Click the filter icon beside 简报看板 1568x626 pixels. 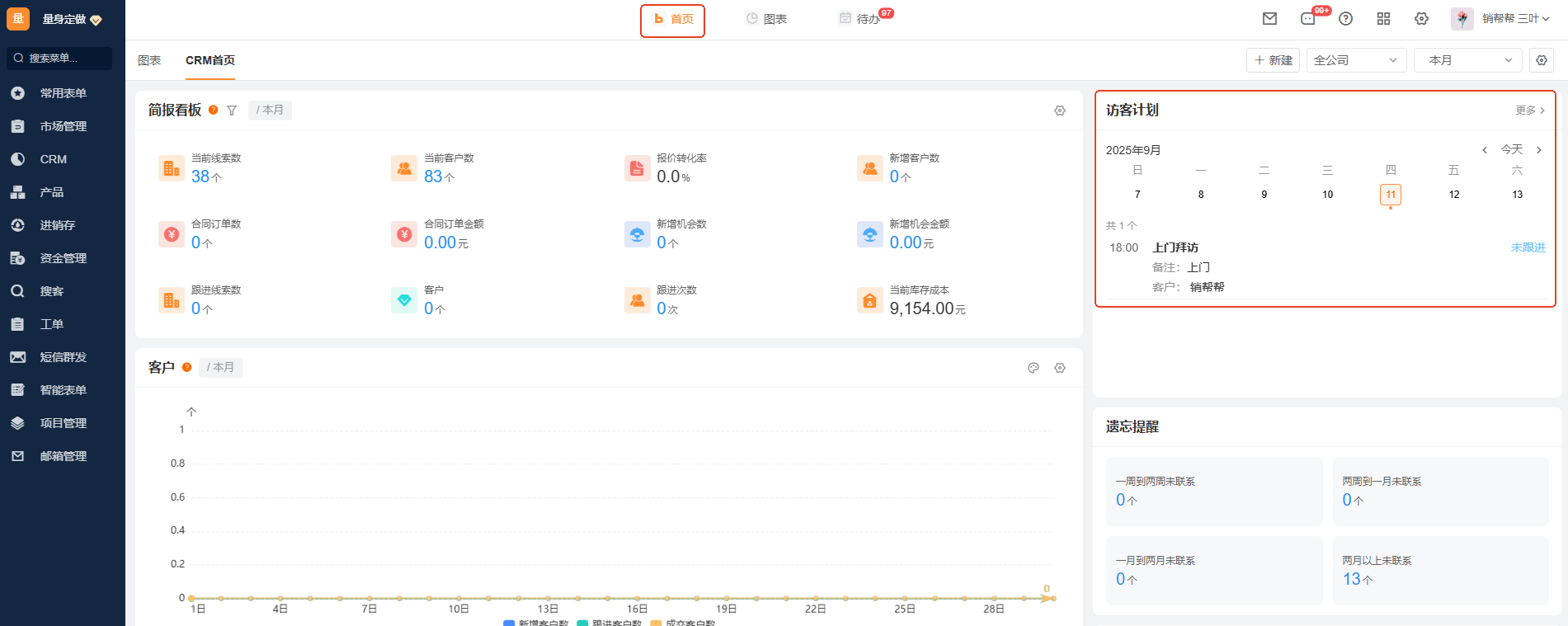pyautogui.click(x=232, y=111)
